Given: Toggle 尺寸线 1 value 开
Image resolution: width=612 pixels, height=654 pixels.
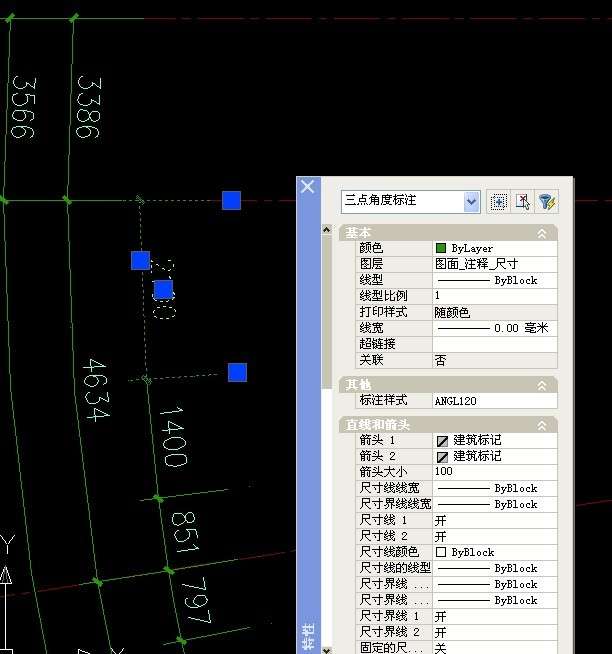Looking at the screenshot, I should point(495,520).
